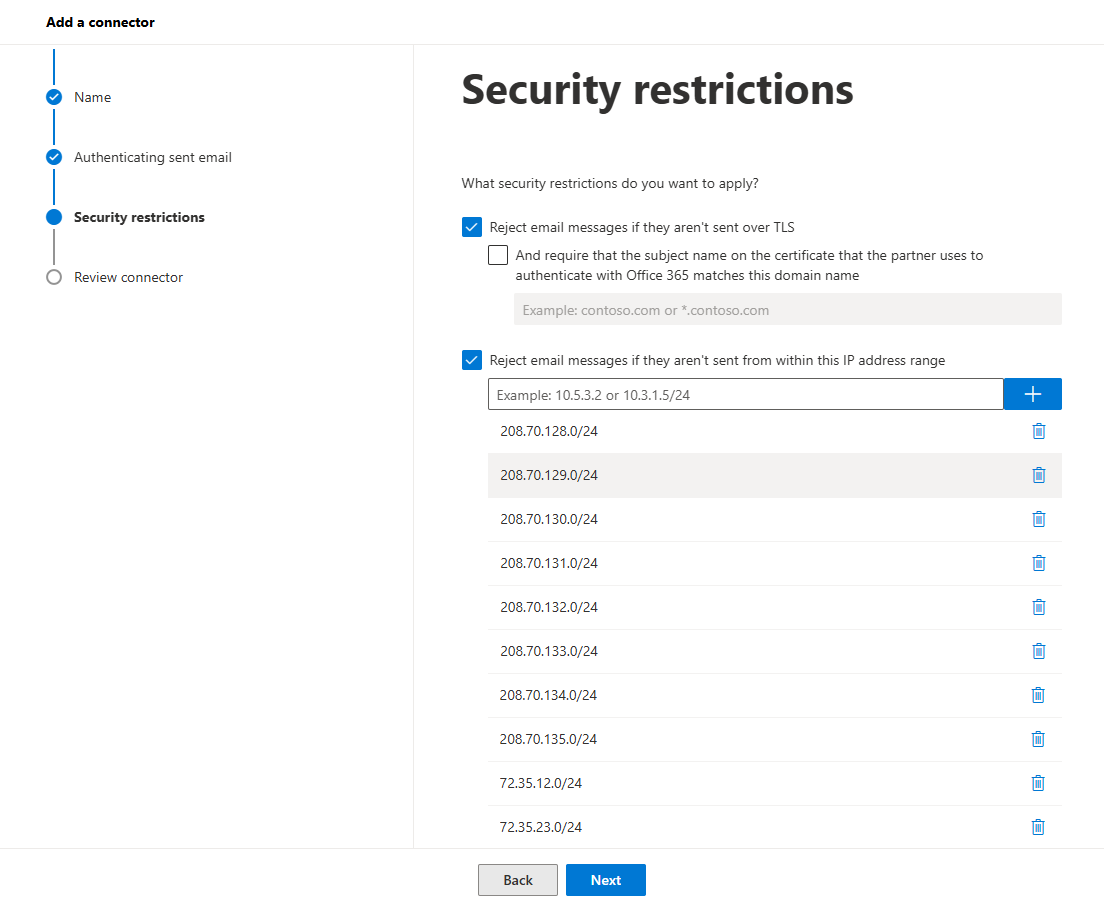
Task: Toggle the IP address range restriction checkbox
Action: point(472,360)
